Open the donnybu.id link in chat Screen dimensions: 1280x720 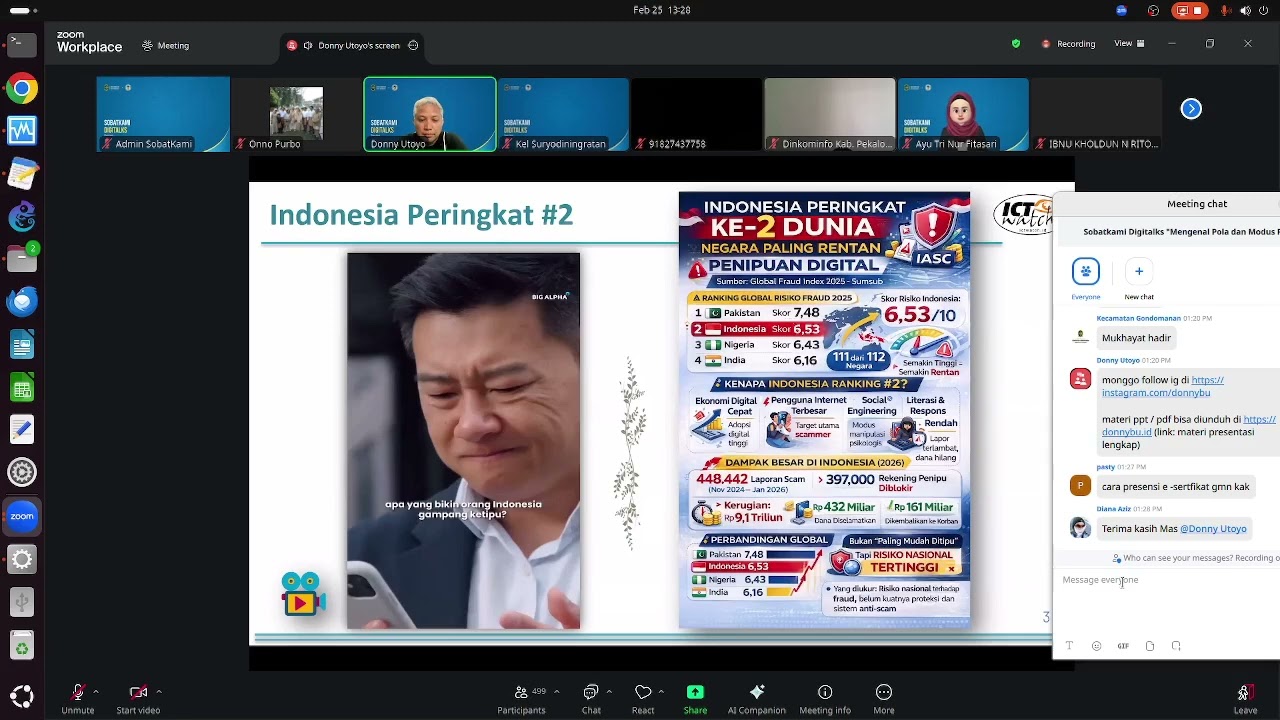(x=1189, y=426)
